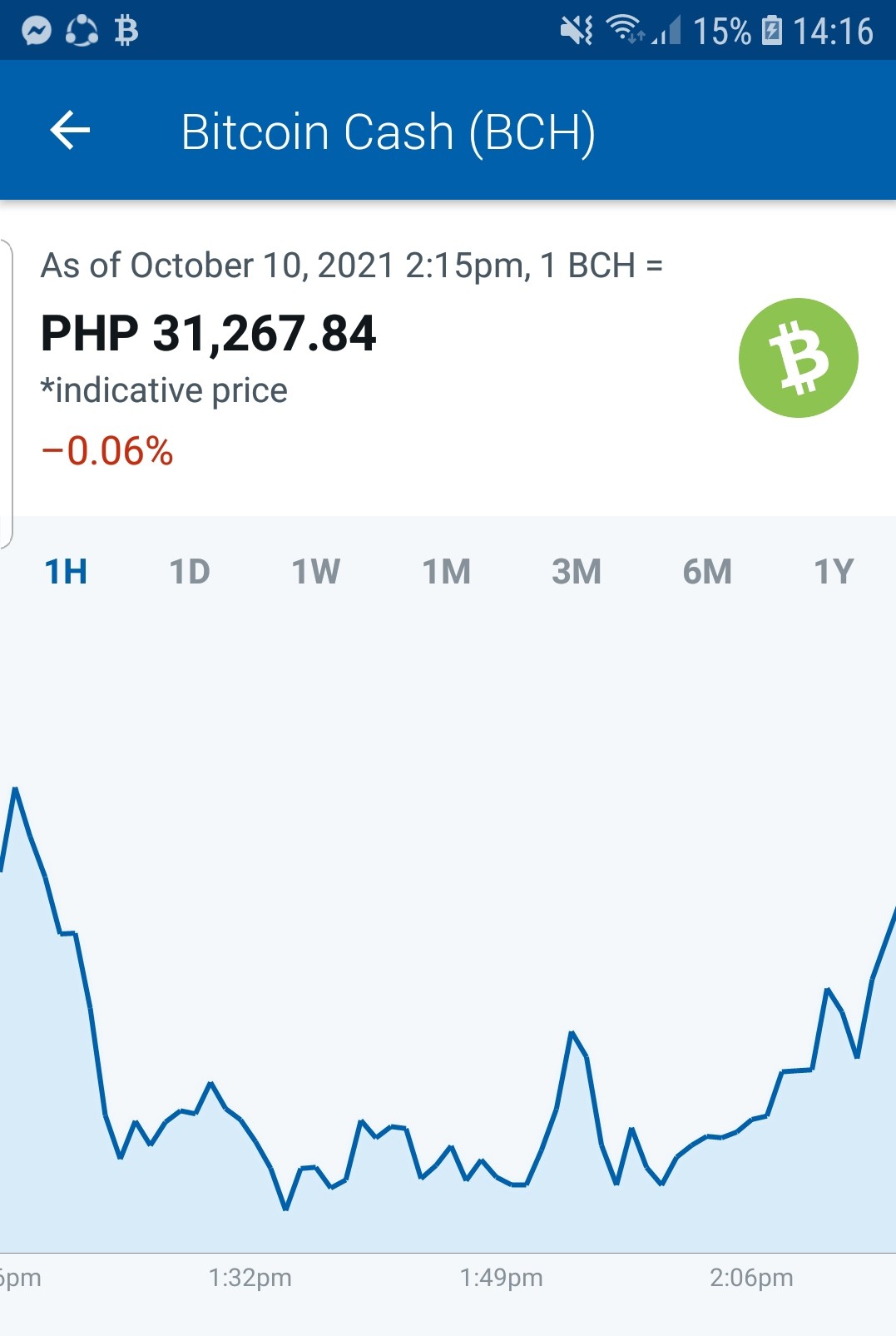Image resolution: width=896 pixels, height=1336 pixels.
Task: Tap the chart peak near 1:49pm
Action: [572, 1033]
